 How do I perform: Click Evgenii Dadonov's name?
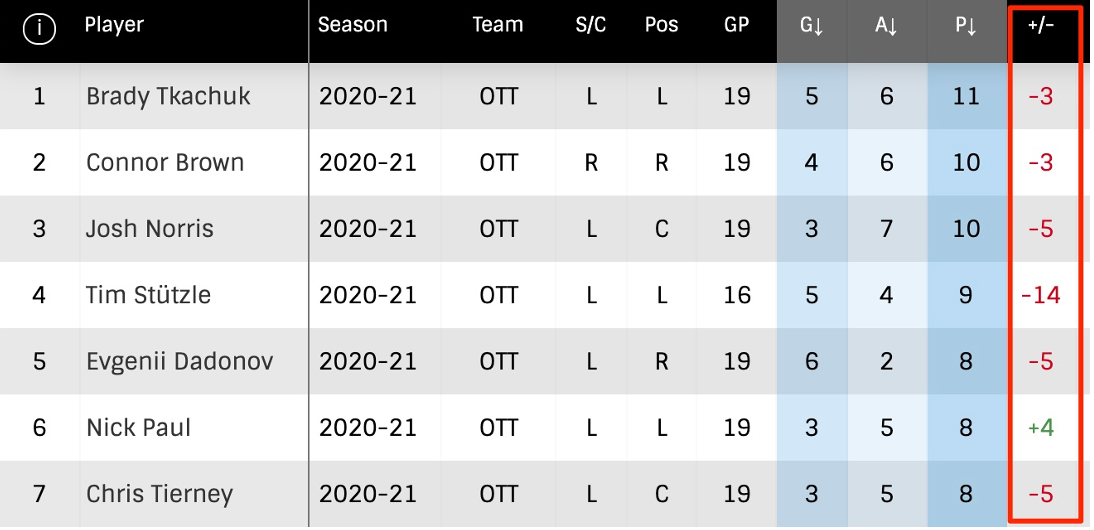pyautogui.click(x=179, y=361)
